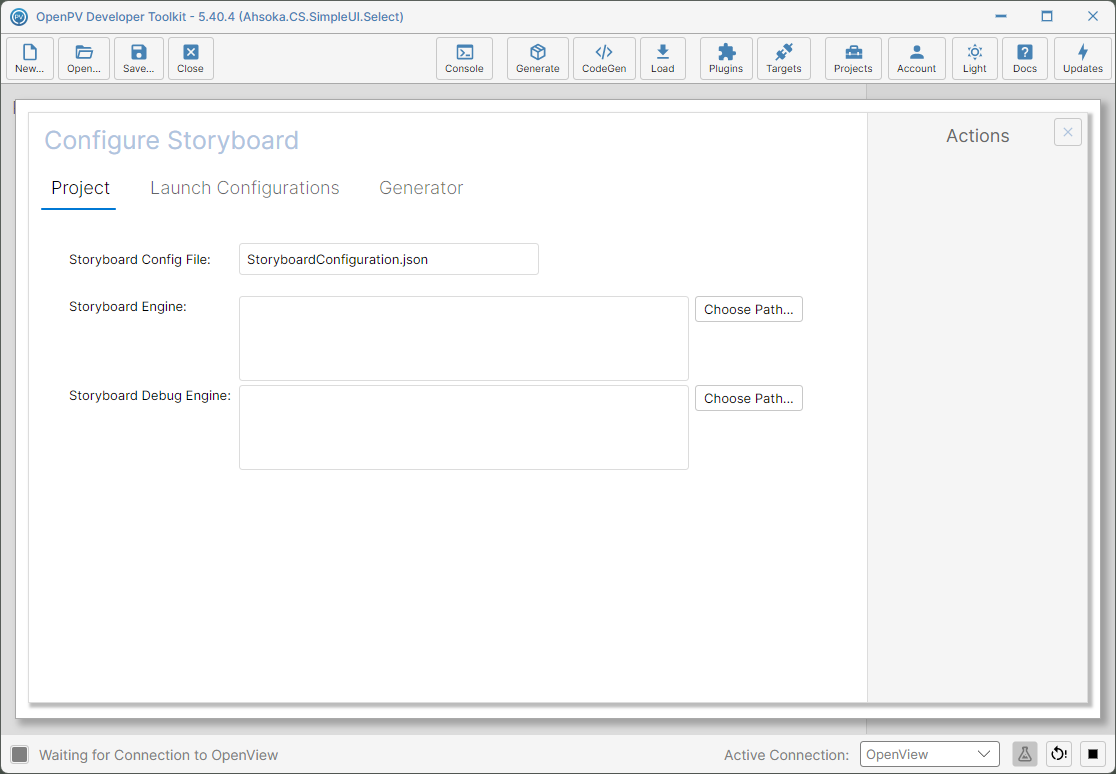Screen dimensions: 1116x774
Task: Switch theme with the Light button
Action: [x=975, y=58]
